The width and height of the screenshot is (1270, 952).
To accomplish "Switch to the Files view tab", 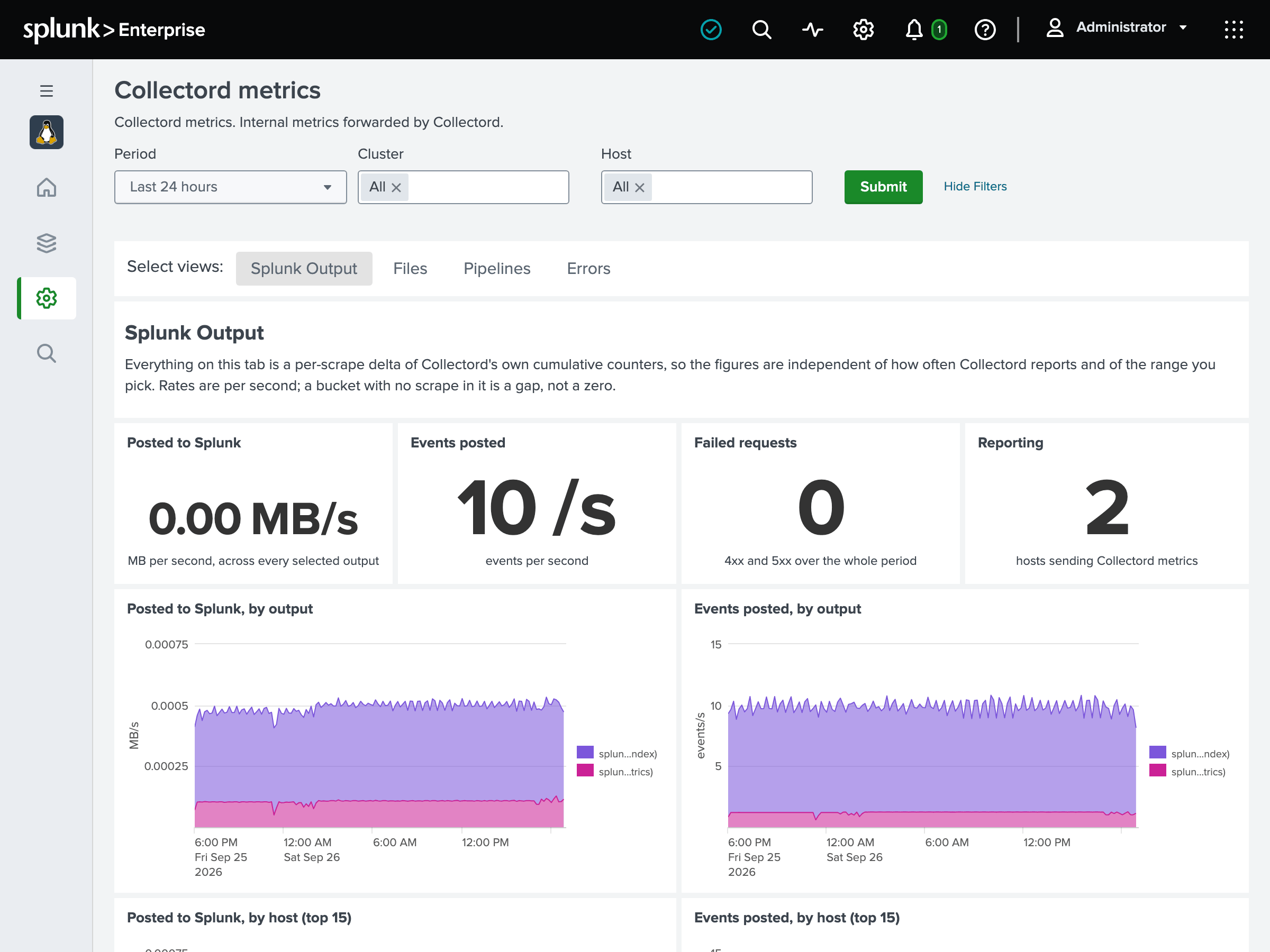I will tap(410, 268).
